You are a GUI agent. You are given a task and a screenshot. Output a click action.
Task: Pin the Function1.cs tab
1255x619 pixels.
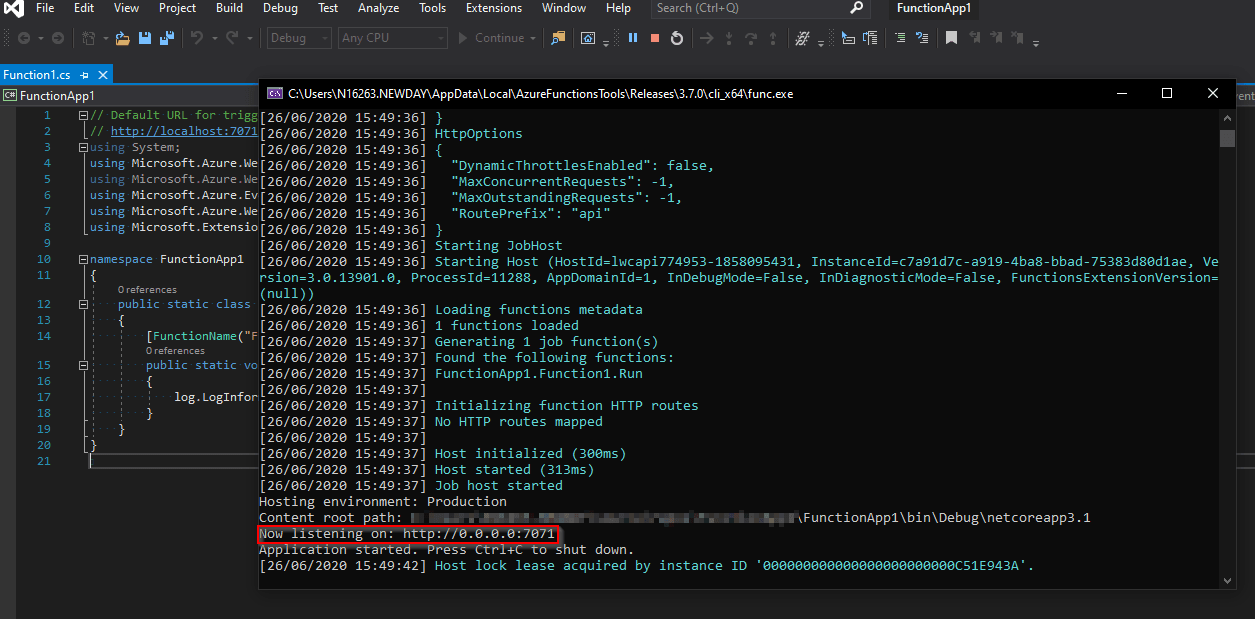pos(85,75)
